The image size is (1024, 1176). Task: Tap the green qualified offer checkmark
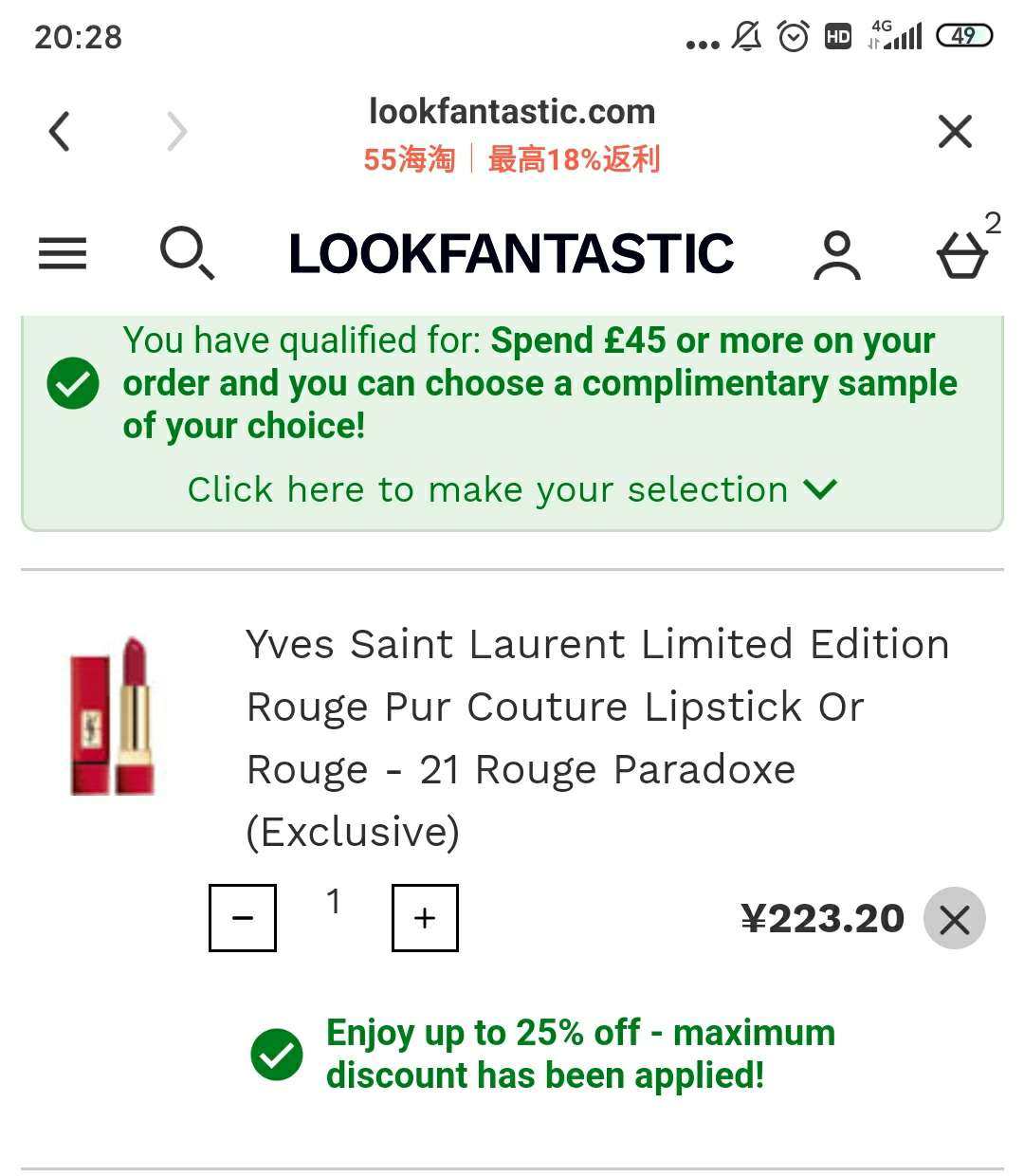(73, 384)
